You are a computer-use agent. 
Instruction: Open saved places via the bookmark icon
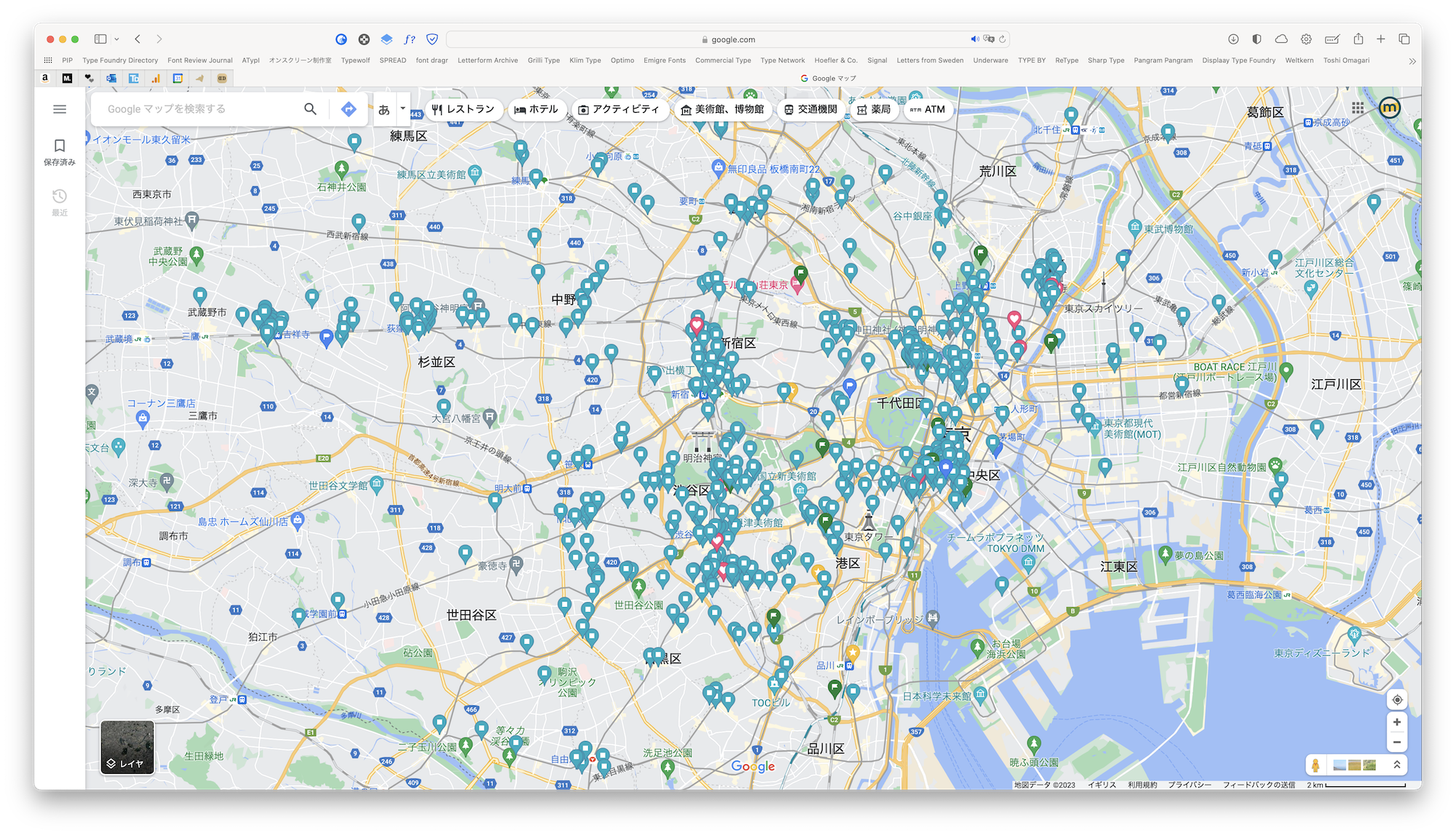pos(60,145)
